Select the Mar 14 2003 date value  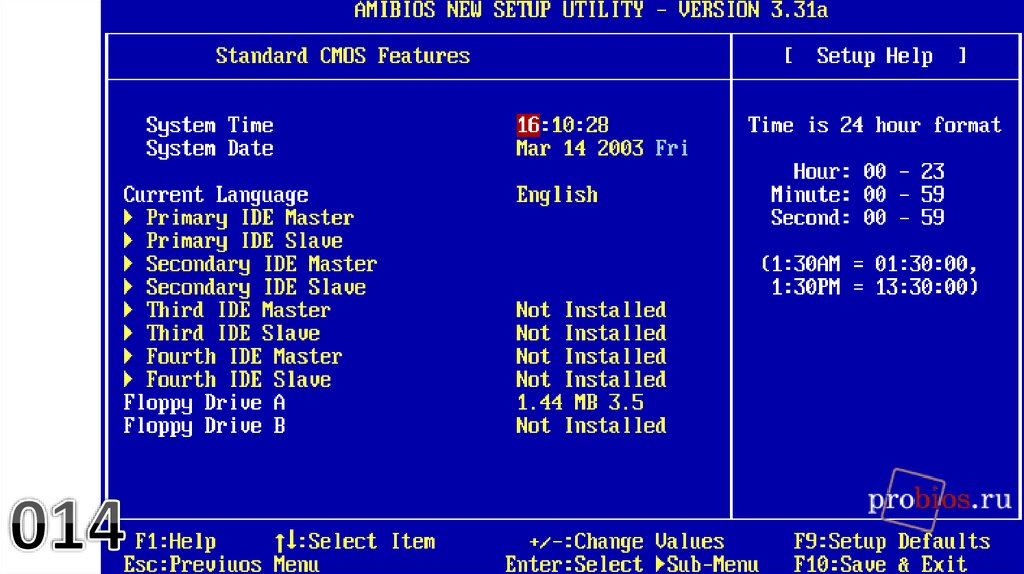point(580,148)
